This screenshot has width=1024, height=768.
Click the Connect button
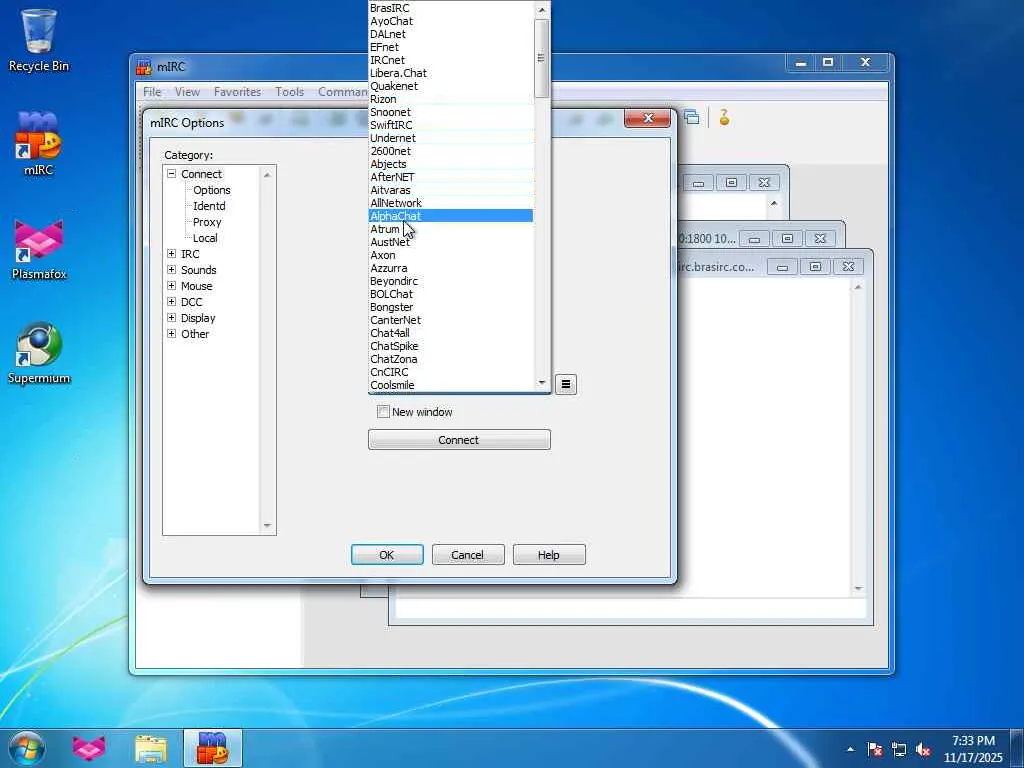coord(459,440)
